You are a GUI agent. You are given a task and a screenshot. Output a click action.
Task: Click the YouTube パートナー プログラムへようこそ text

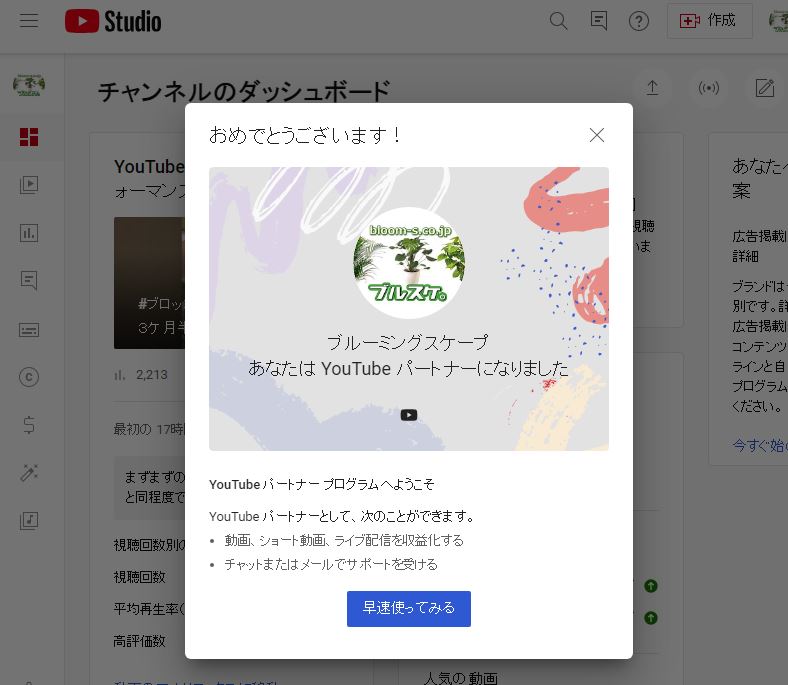click(x=322, y=484)
